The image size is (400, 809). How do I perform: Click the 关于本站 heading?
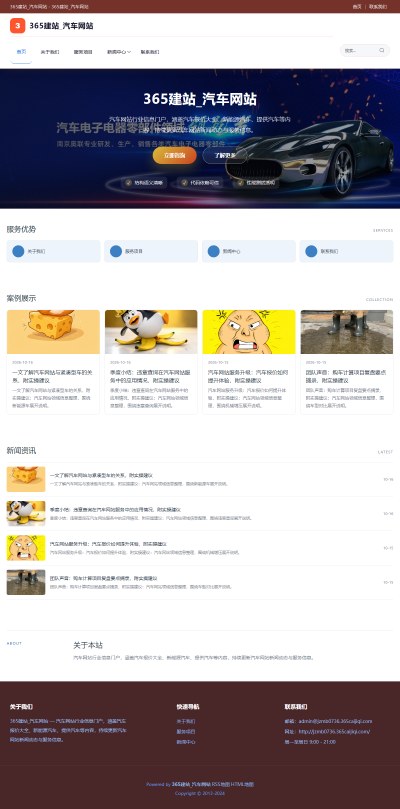pos(88,645)
